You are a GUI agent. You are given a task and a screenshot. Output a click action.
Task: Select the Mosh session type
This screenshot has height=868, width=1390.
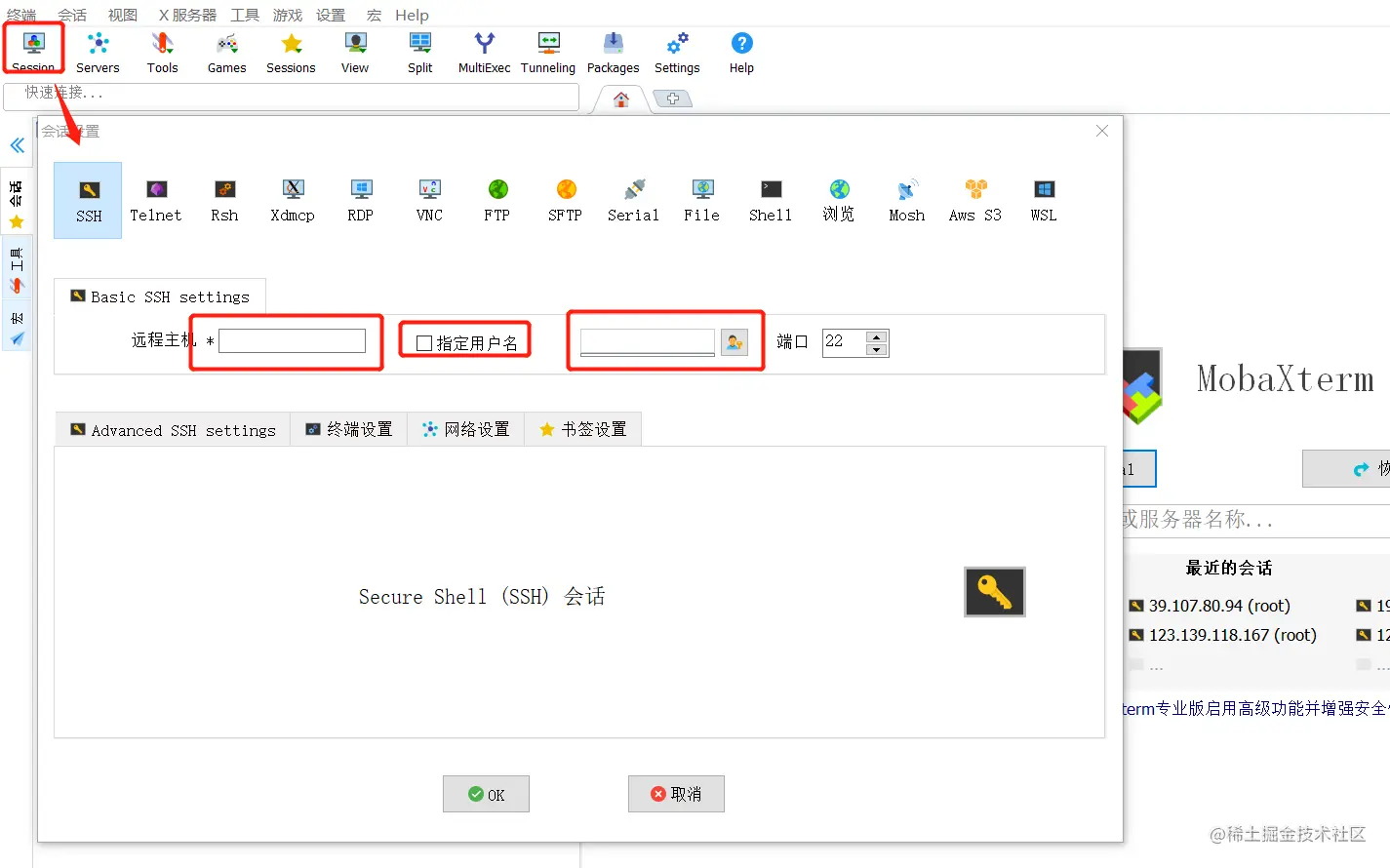907,200
